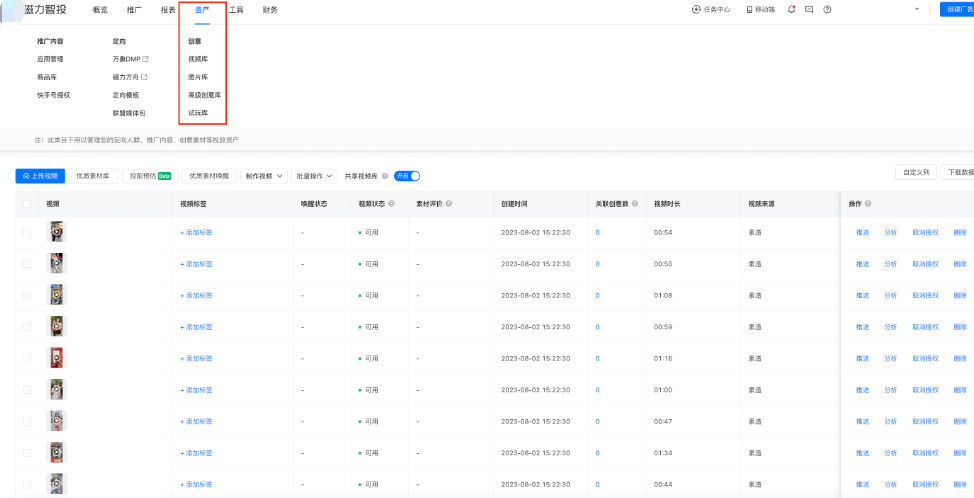Open the message chat icon in header
This screenshot has height=498, width=974.
pyautogui.click(x=809, y=9)
